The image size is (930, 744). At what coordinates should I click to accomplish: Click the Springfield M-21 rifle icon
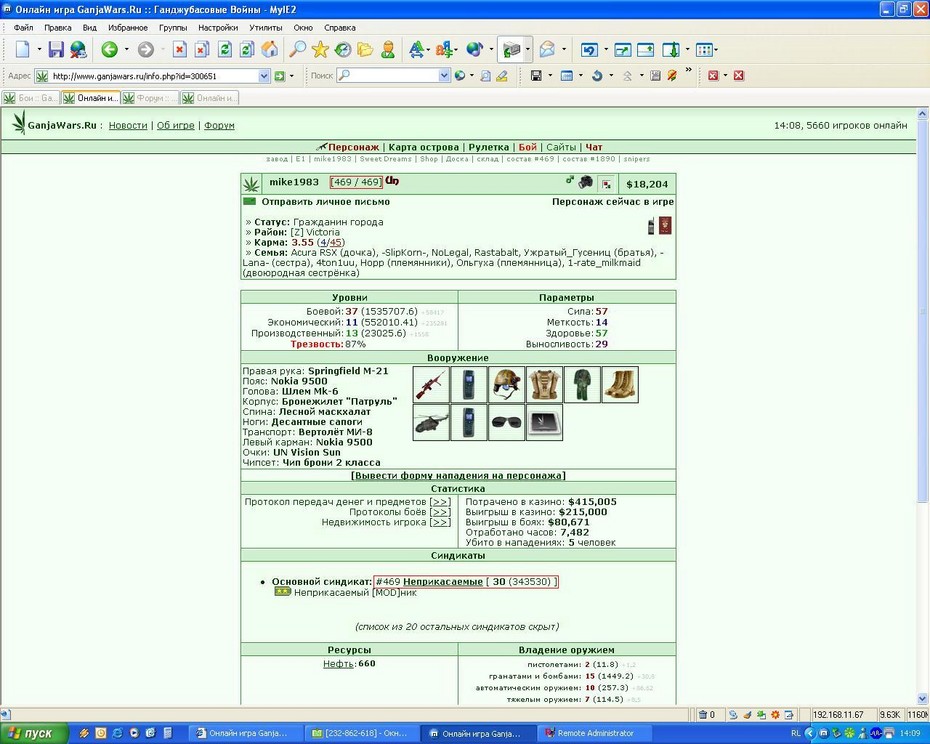[x=431, y=384]
